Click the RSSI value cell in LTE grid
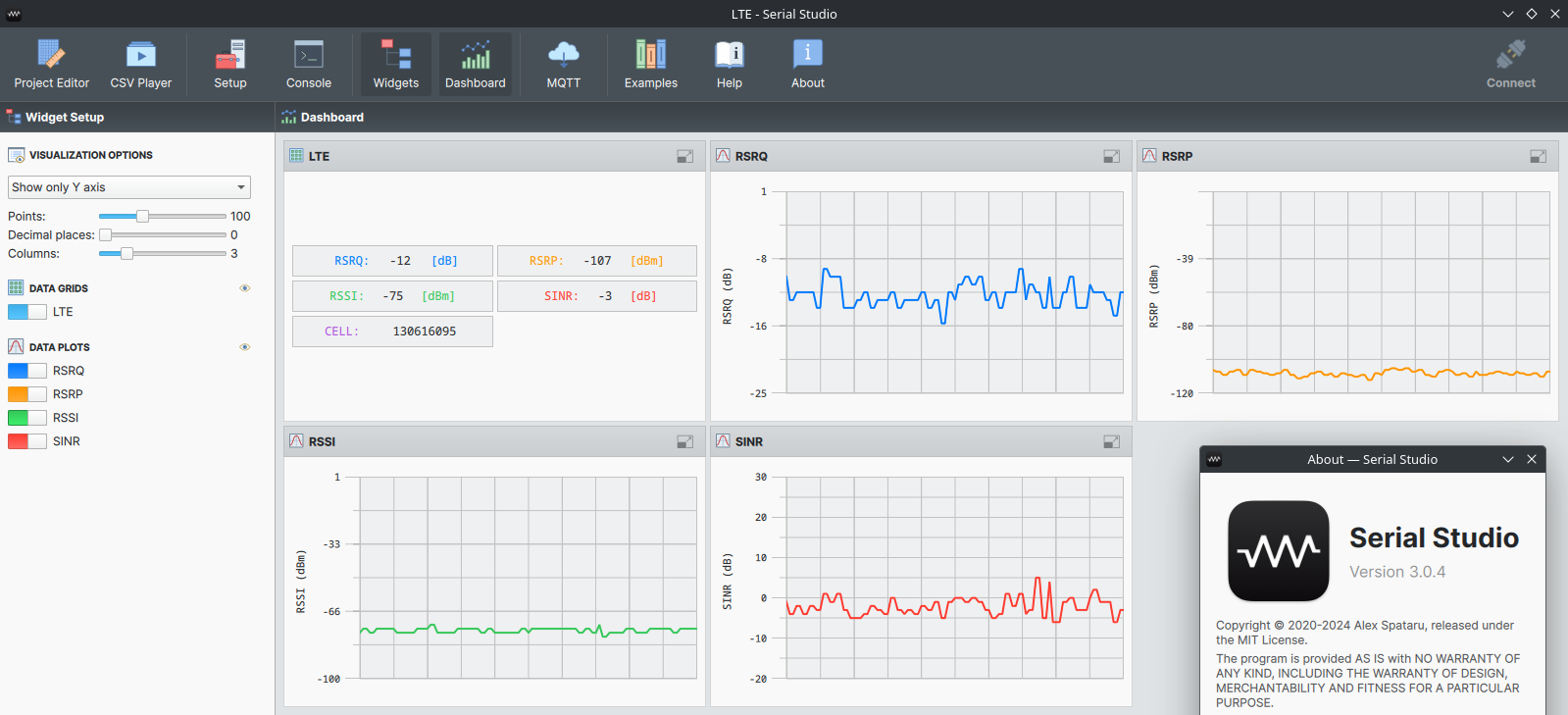This screenshot has width=1568, height=715. click(392, 296)
